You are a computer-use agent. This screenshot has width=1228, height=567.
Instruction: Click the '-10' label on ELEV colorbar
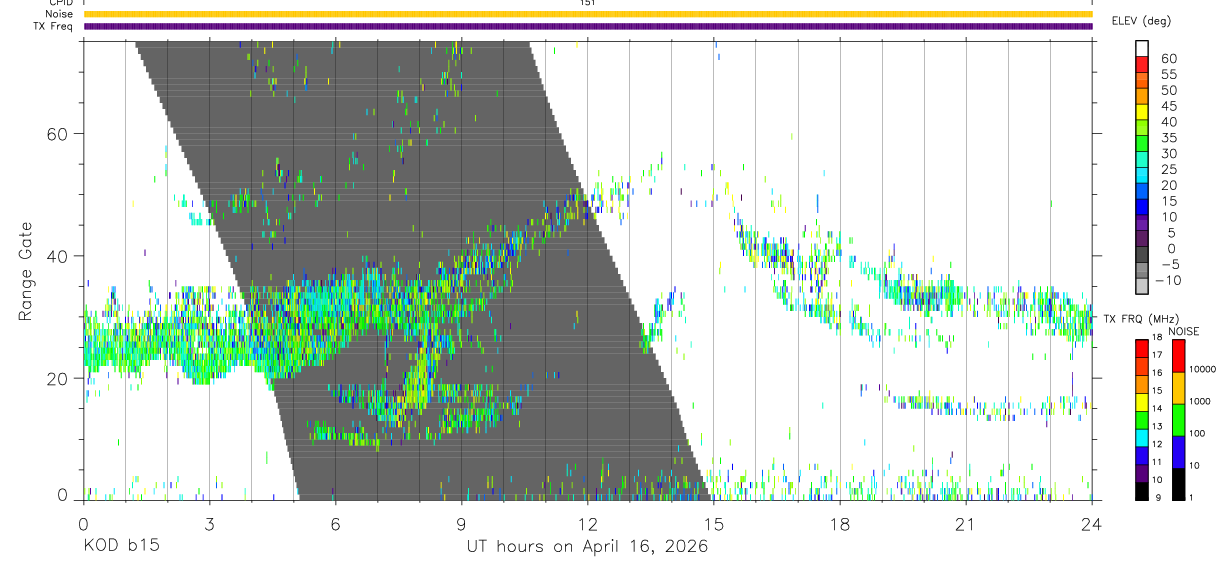tap(1166, 280)
